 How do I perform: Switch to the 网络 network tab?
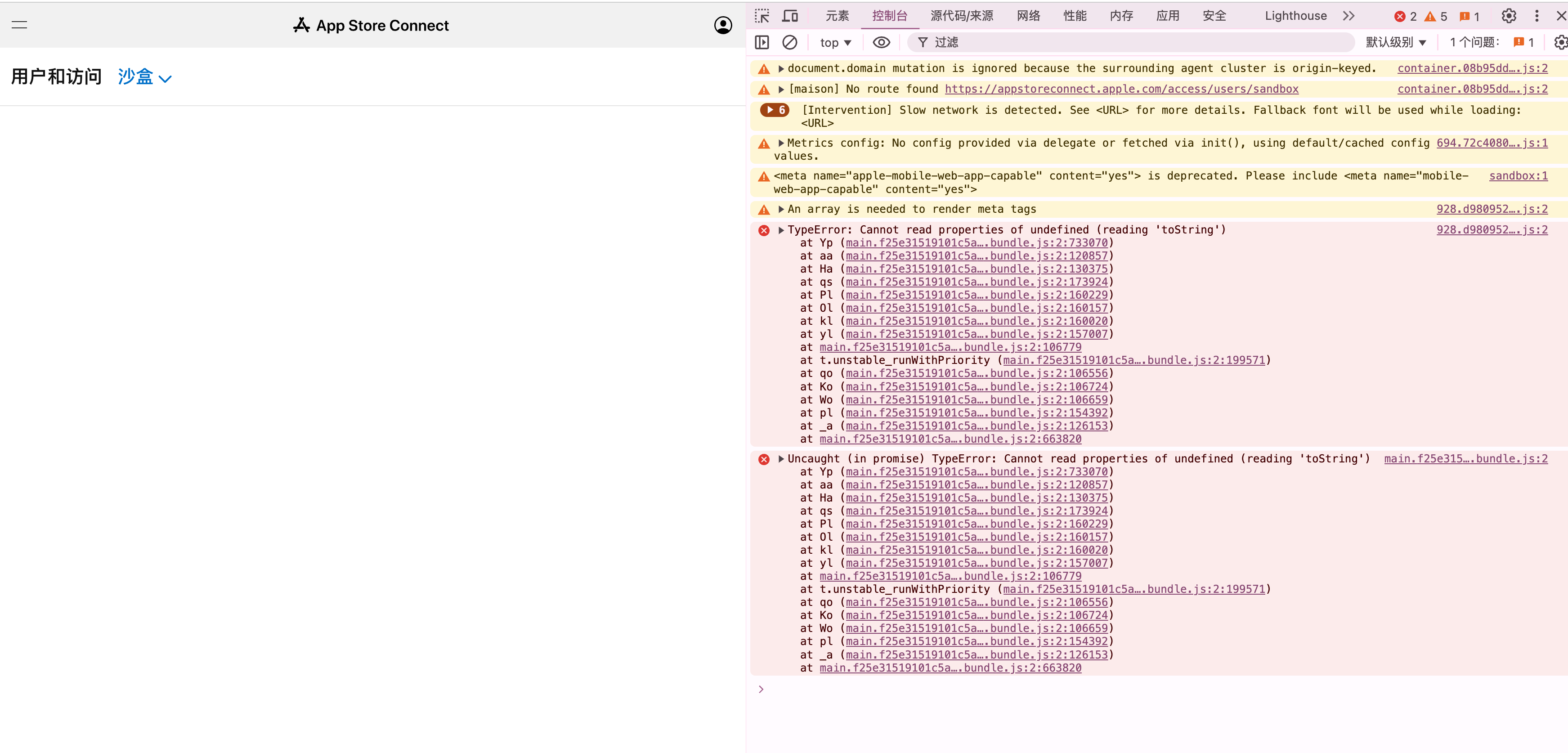tap(1028, 16)
